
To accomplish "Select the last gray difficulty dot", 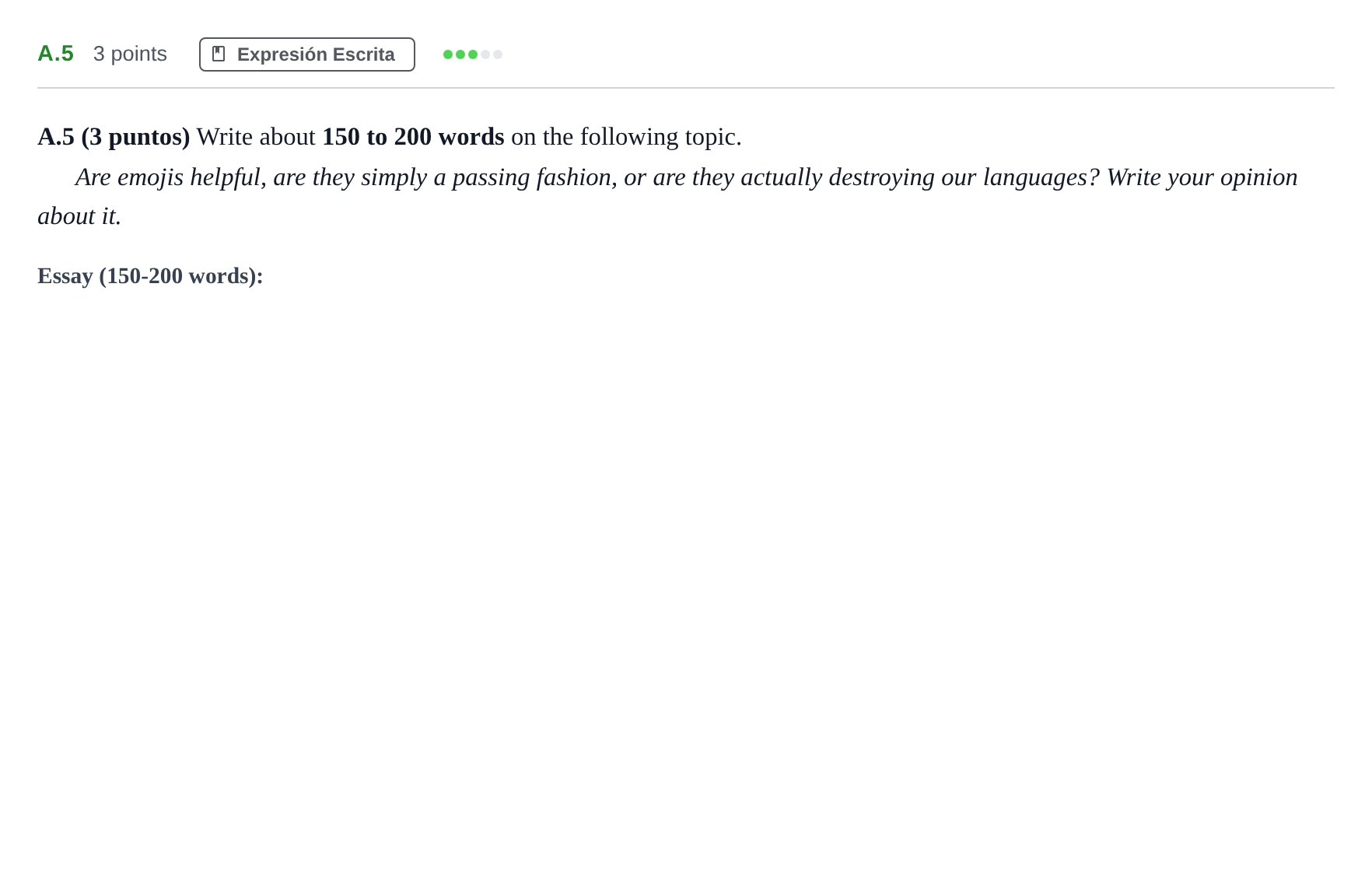I will 498,54.
